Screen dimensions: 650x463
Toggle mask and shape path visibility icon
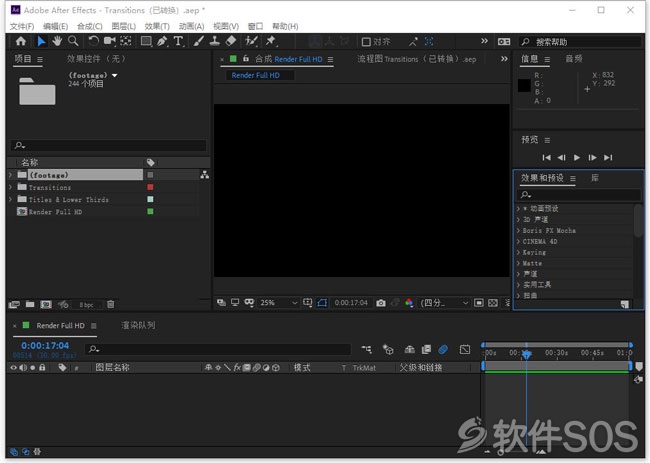323,303
